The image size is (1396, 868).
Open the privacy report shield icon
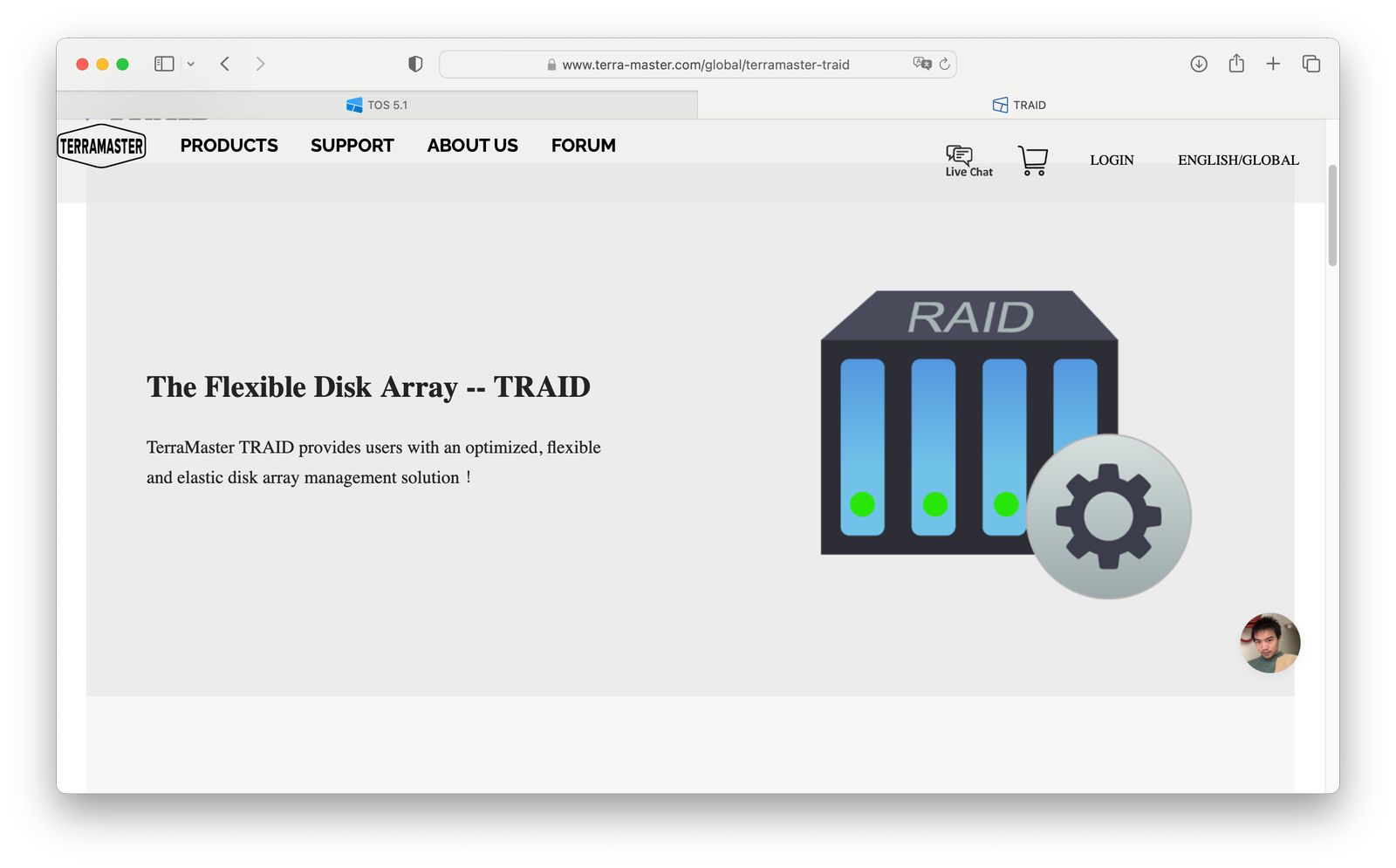(415, 64)
